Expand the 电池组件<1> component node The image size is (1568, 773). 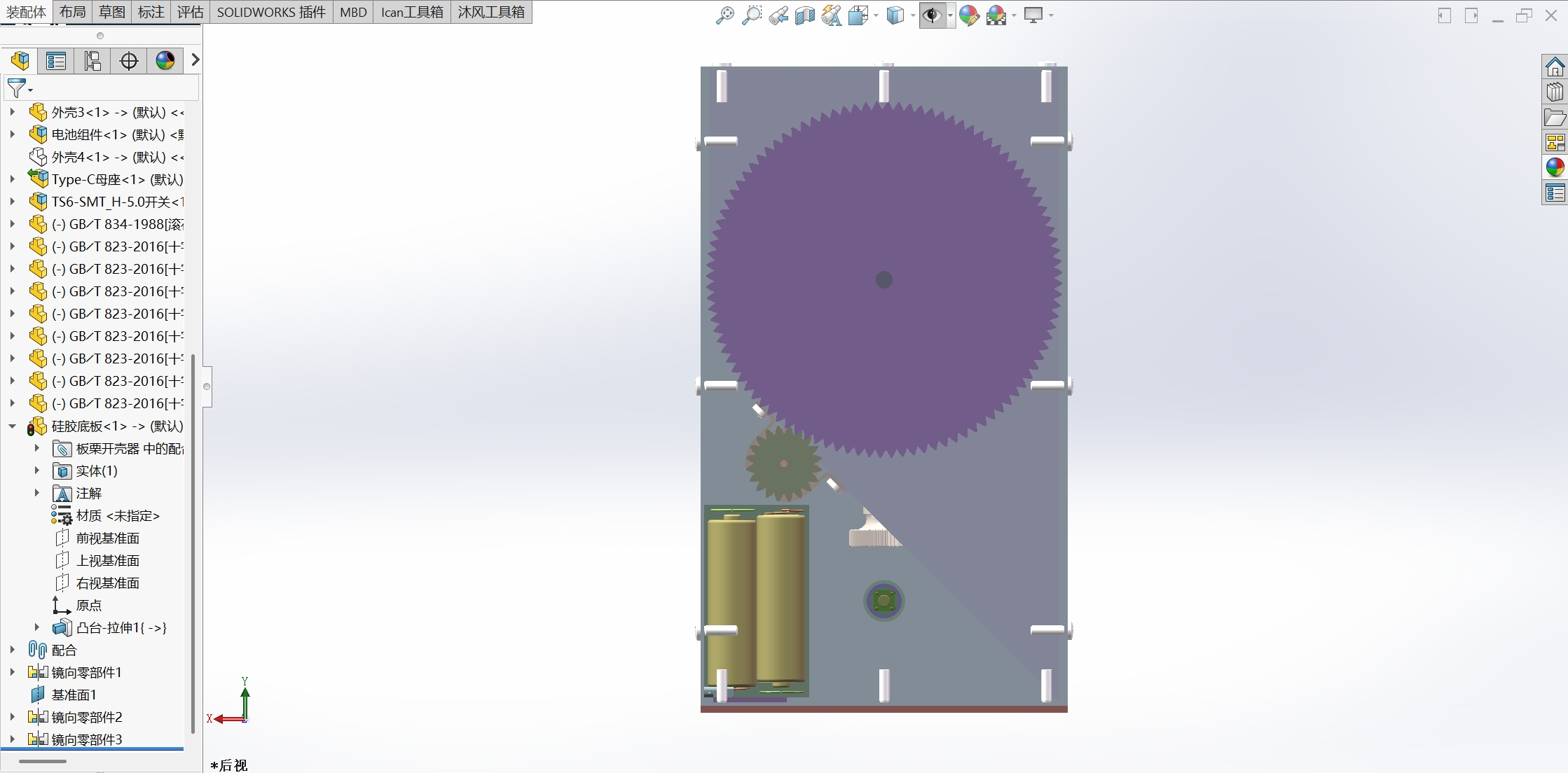click(13, 134)
